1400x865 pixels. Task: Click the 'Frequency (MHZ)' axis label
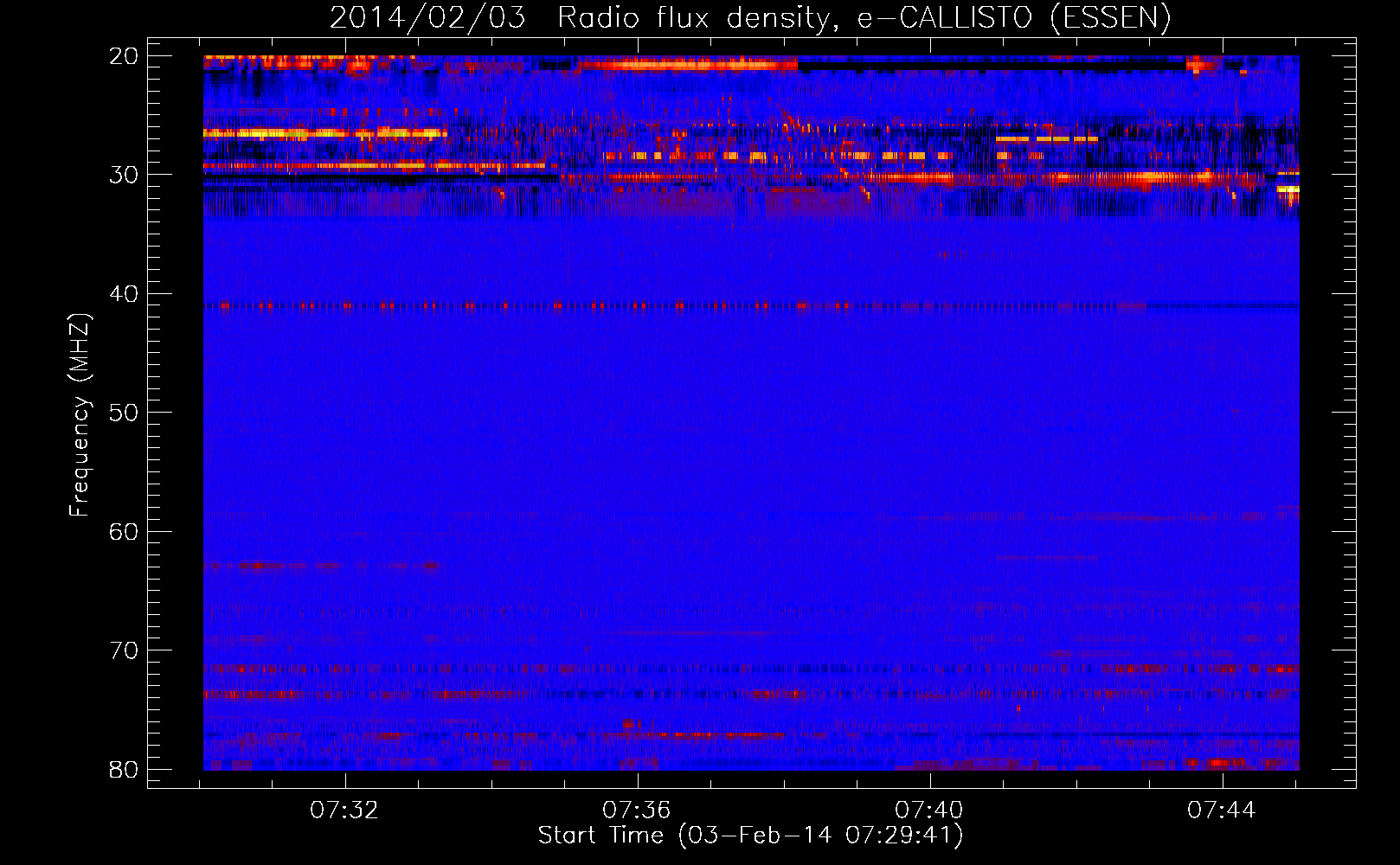coord(80,415)
